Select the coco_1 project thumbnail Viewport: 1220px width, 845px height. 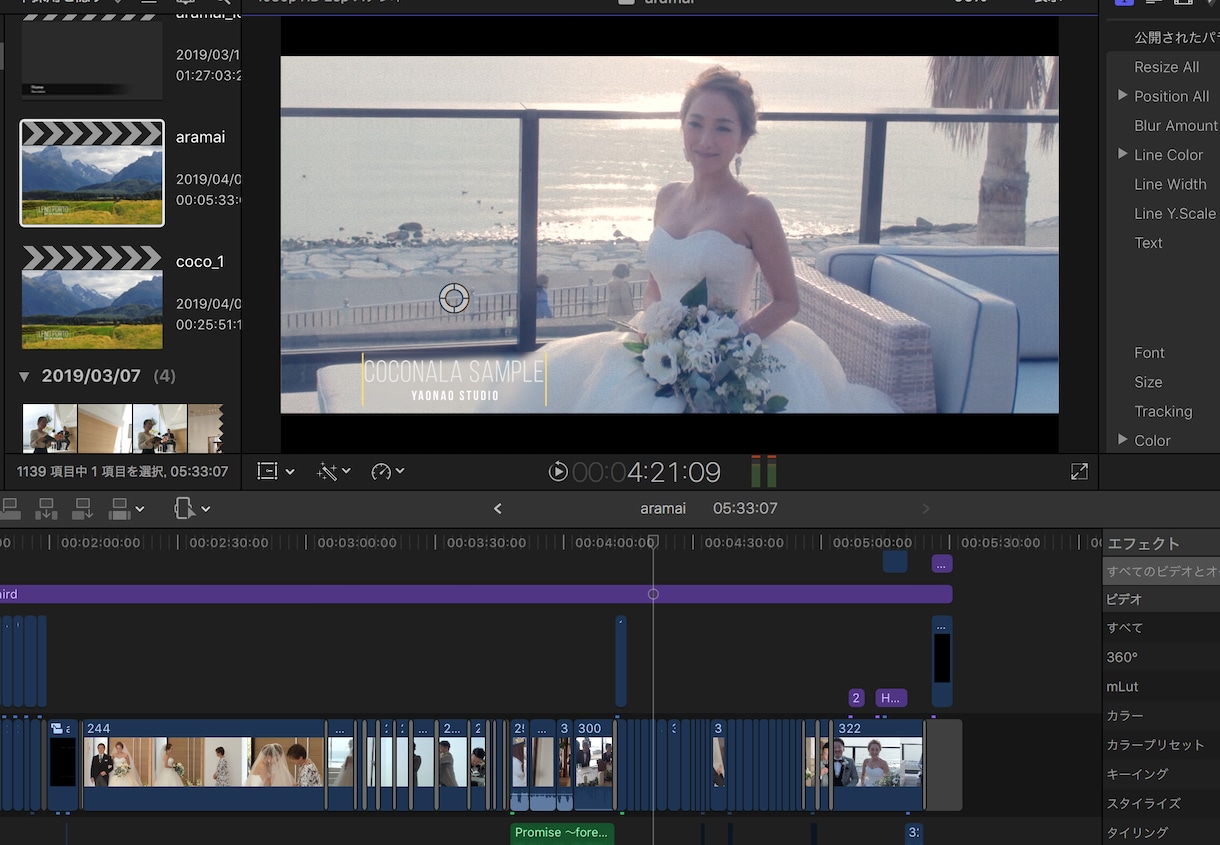click(92, 297)
